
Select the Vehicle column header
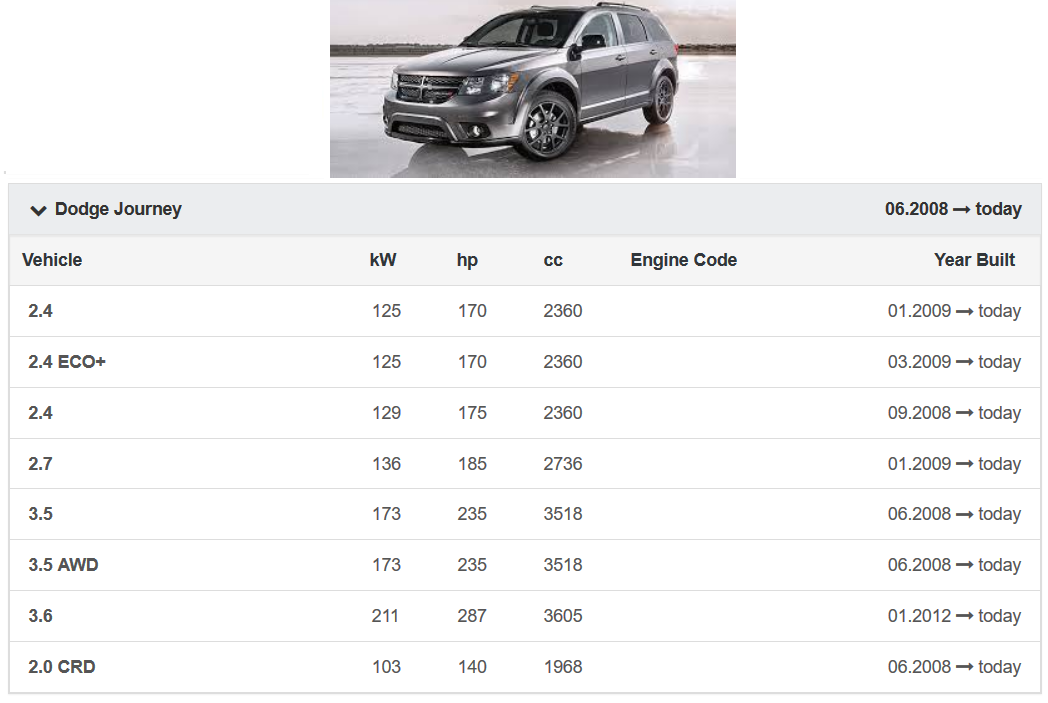pos(52,260)
